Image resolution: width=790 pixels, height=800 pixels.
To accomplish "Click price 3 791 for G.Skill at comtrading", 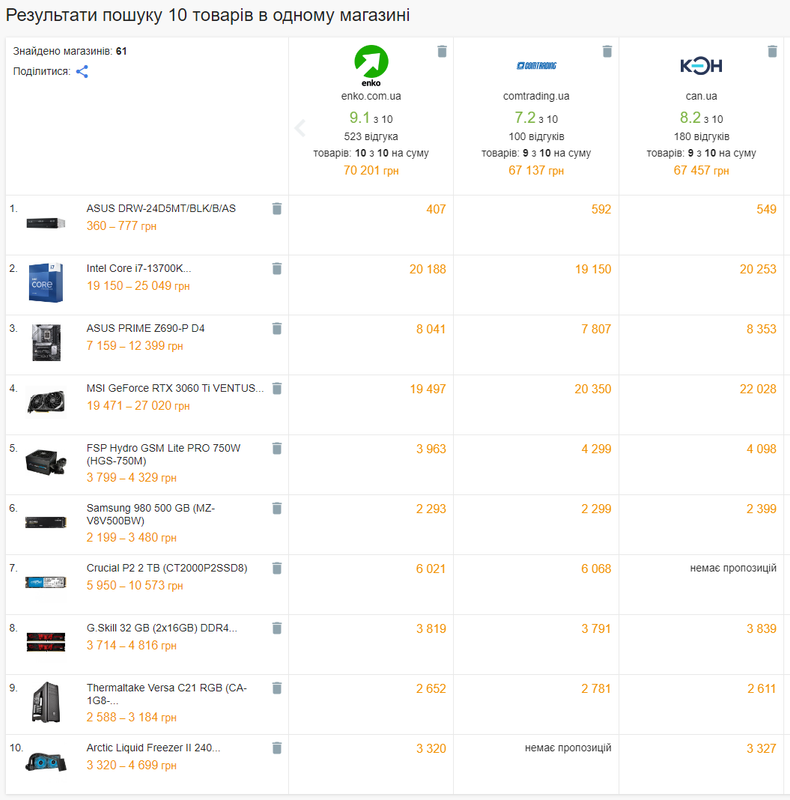I will (x=596, y=629).
